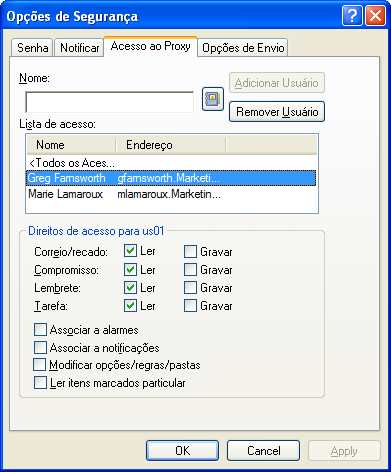391x472 pixels.
Task: Uncheck Ler for Correio/recado
Action: (x=130, y=251)
